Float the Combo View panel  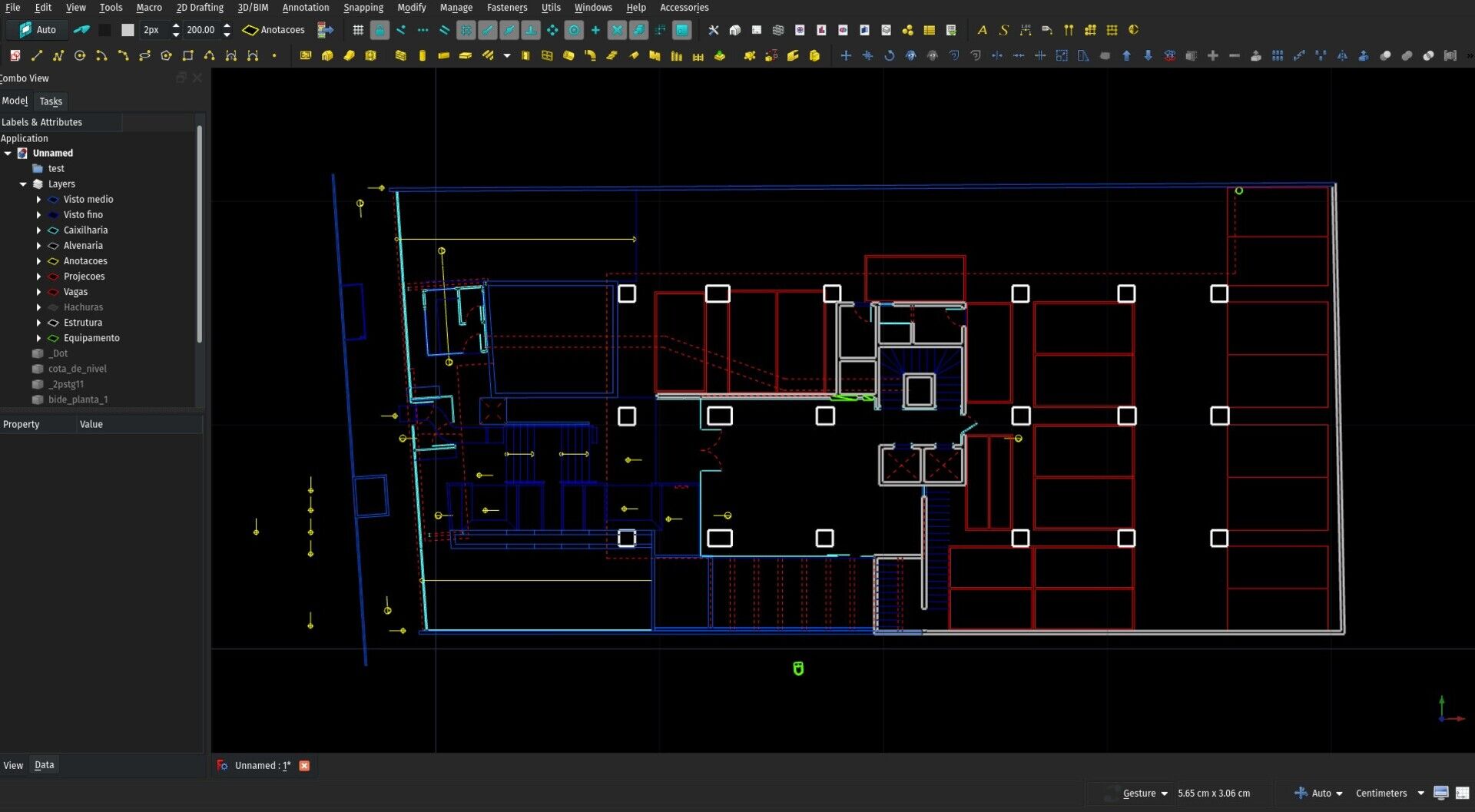tap(181, 78)
